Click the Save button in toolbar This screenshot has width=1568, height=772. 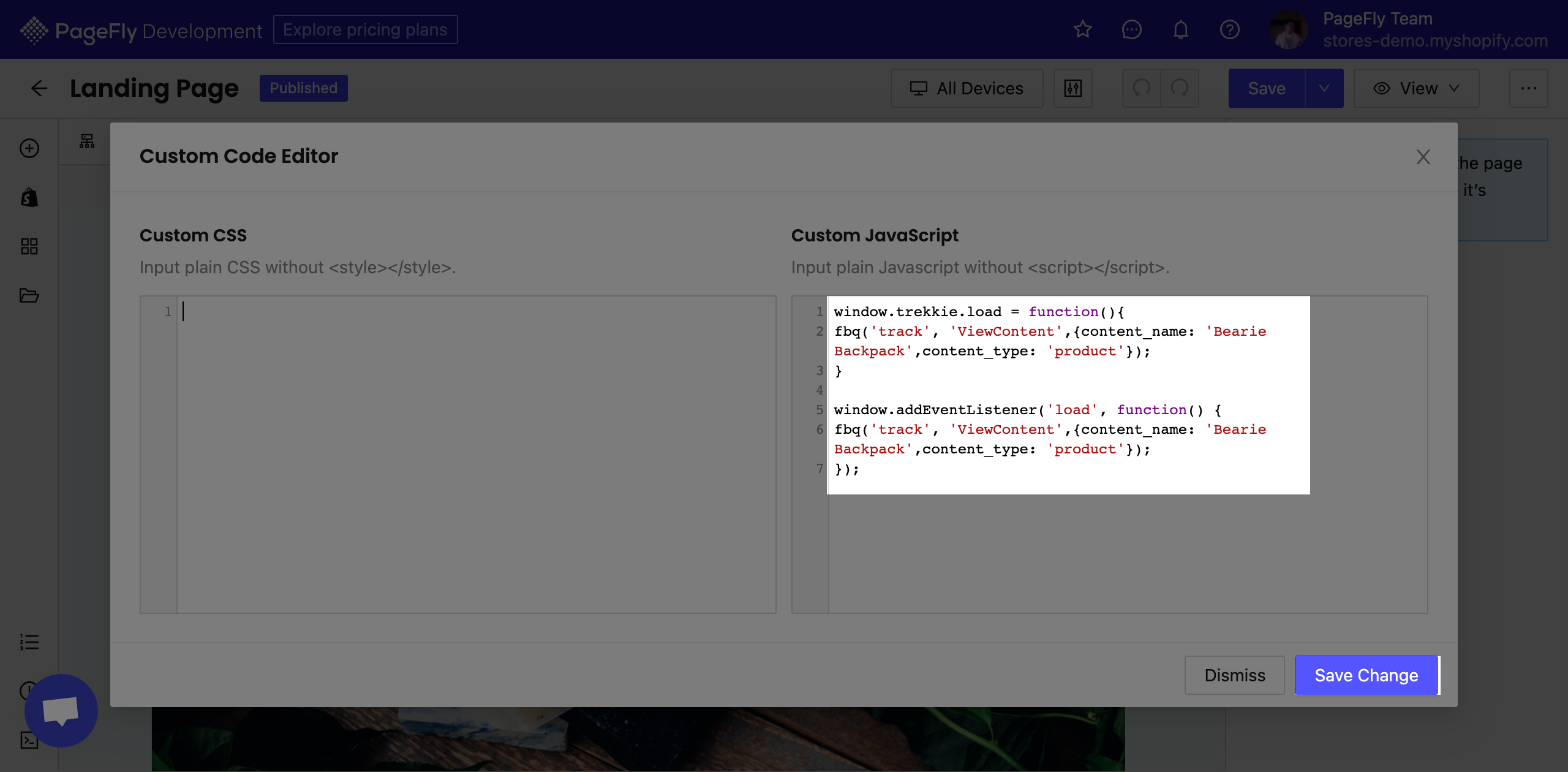pyautogui.click(x=1267, y=88)
